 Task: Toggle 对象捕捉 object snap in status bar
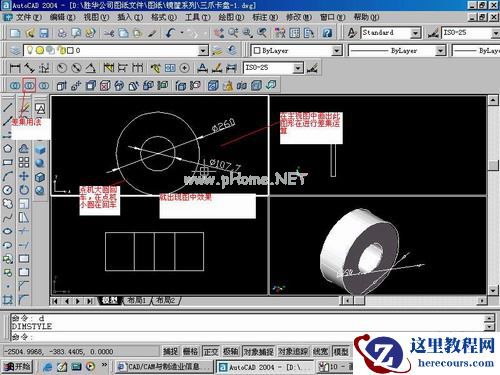(x=258, y=351)
